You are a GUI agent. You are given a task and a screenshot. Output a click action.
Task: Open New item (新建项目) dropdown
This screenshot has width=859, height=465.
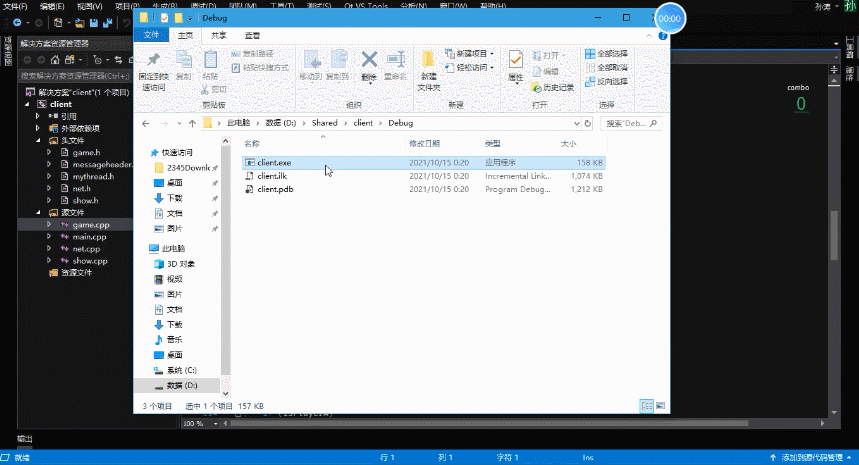click(469, 54)
